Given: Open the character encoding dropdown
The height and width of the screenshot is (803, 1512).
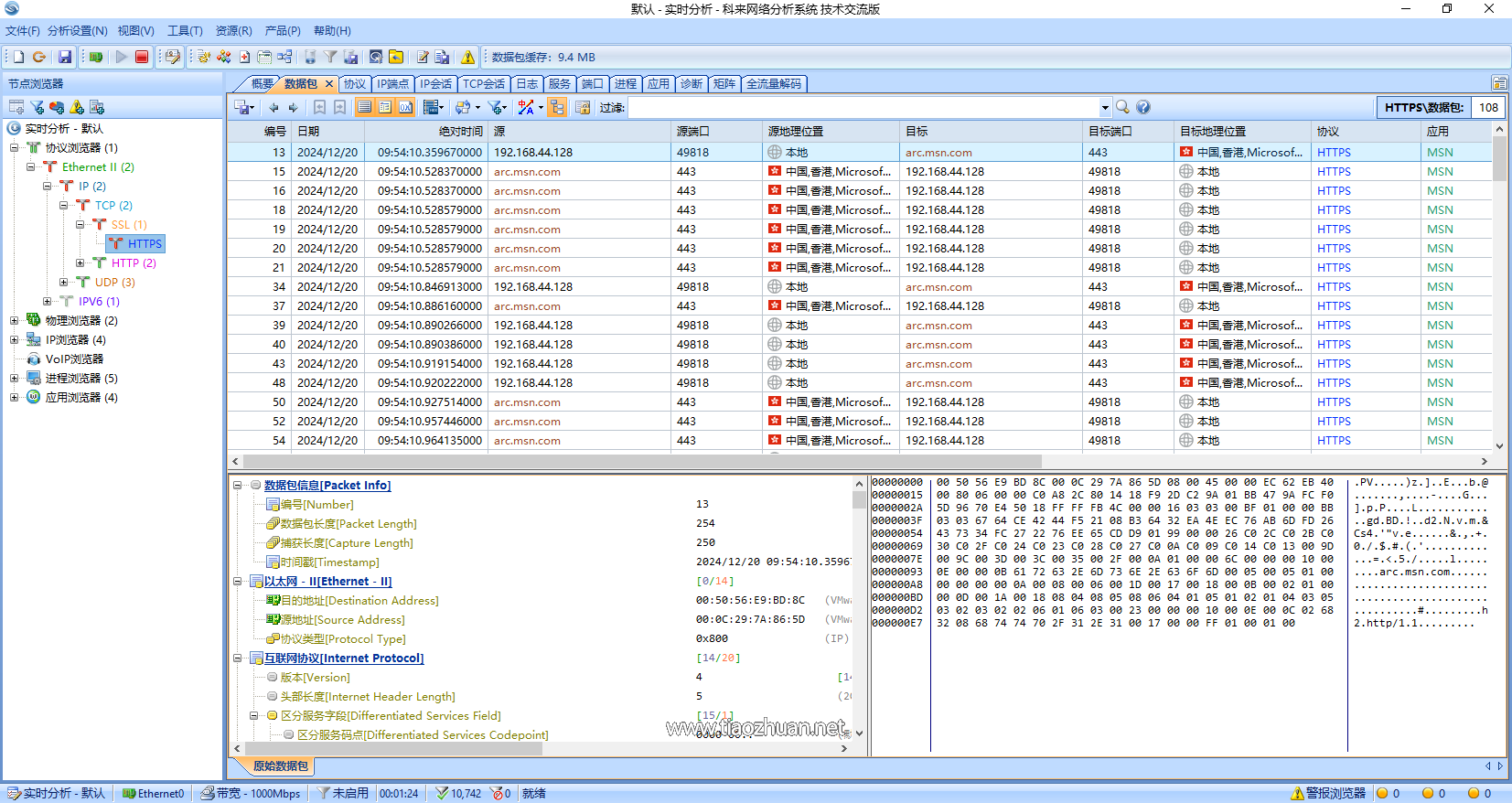Looking at the screenshot, I should pyautogui.click(x=531, y=107).
